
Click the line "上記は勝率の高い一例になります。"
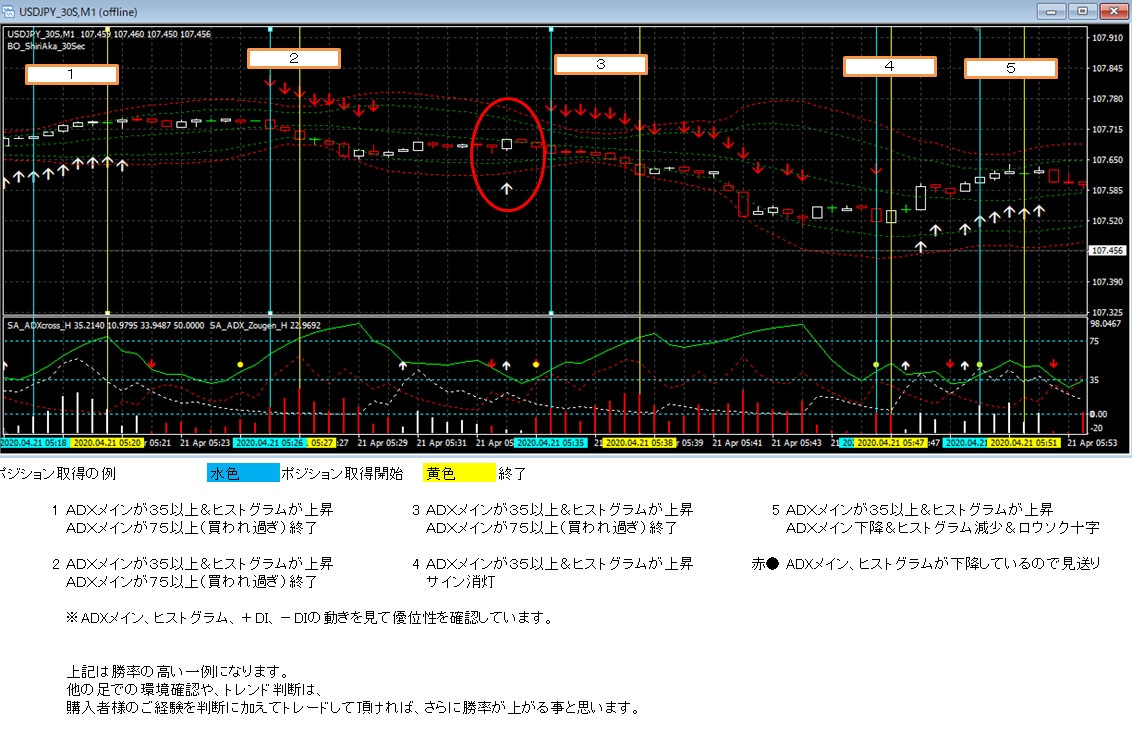click(179, 672)
